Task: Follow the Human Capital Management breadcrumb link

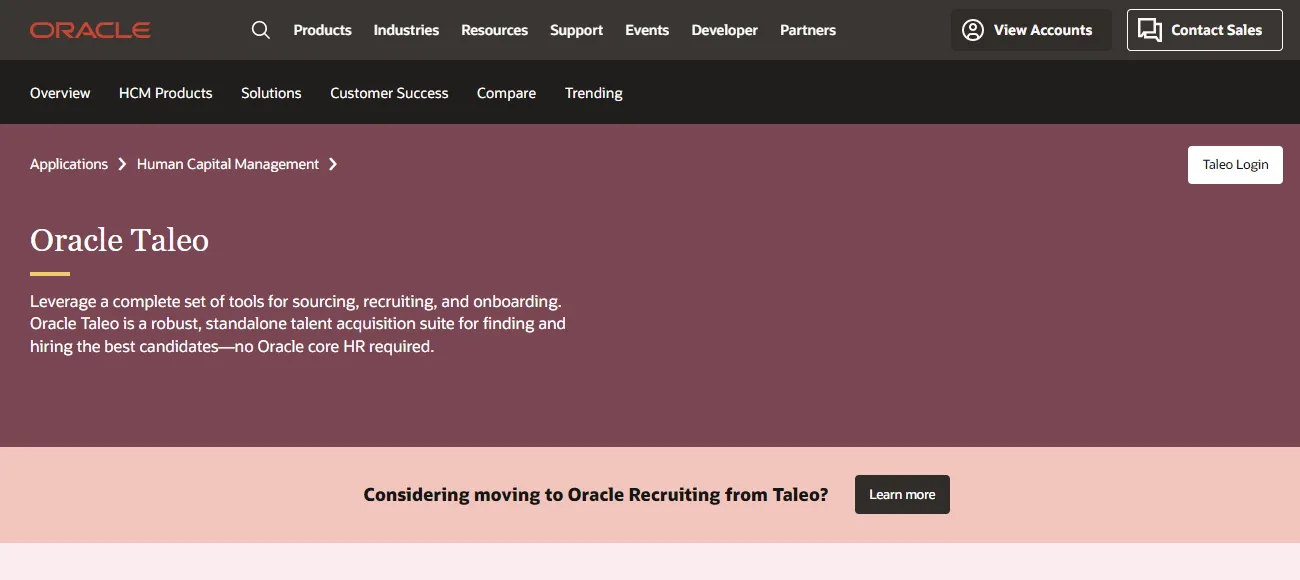Action: tap(228, 164)
